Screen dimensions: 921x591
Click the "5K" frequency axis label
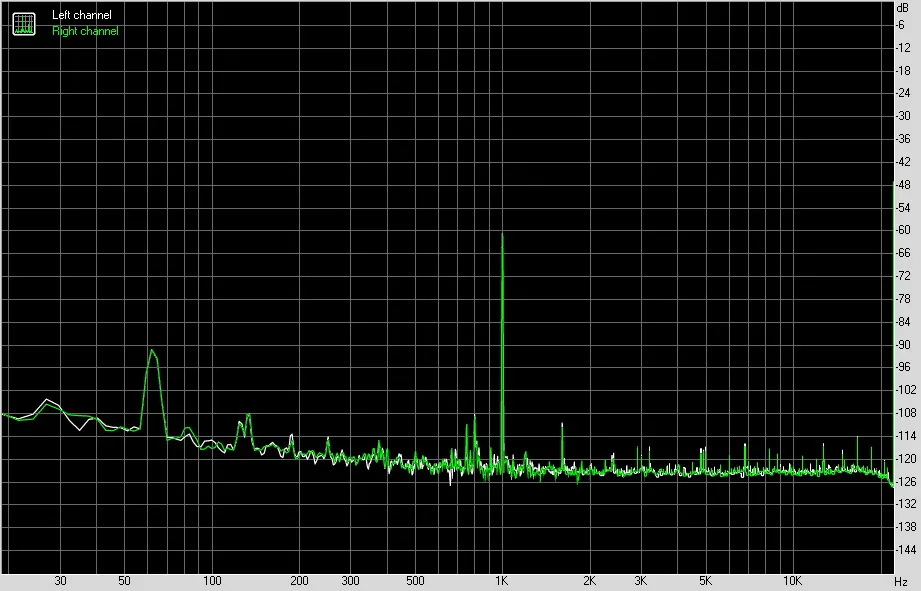point(705,581)
